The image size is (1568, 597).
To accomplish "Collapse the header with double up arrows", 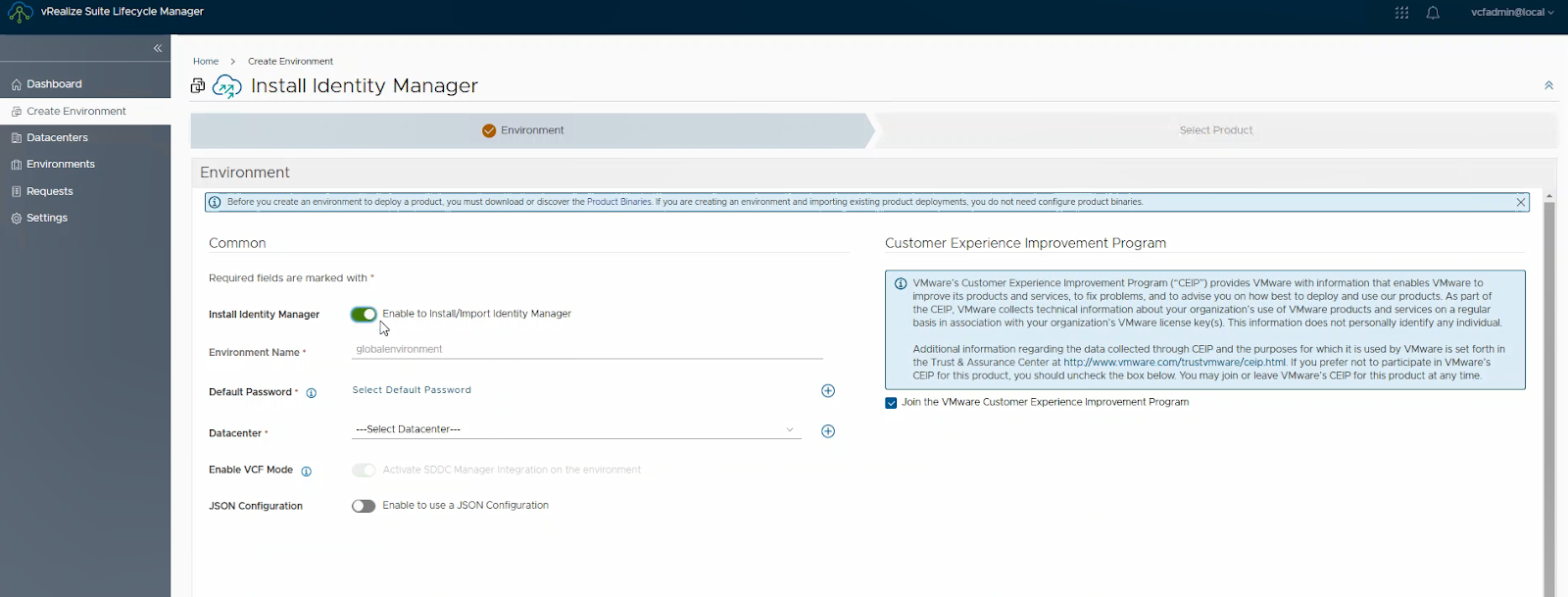I will click(x=1548, y=85).
